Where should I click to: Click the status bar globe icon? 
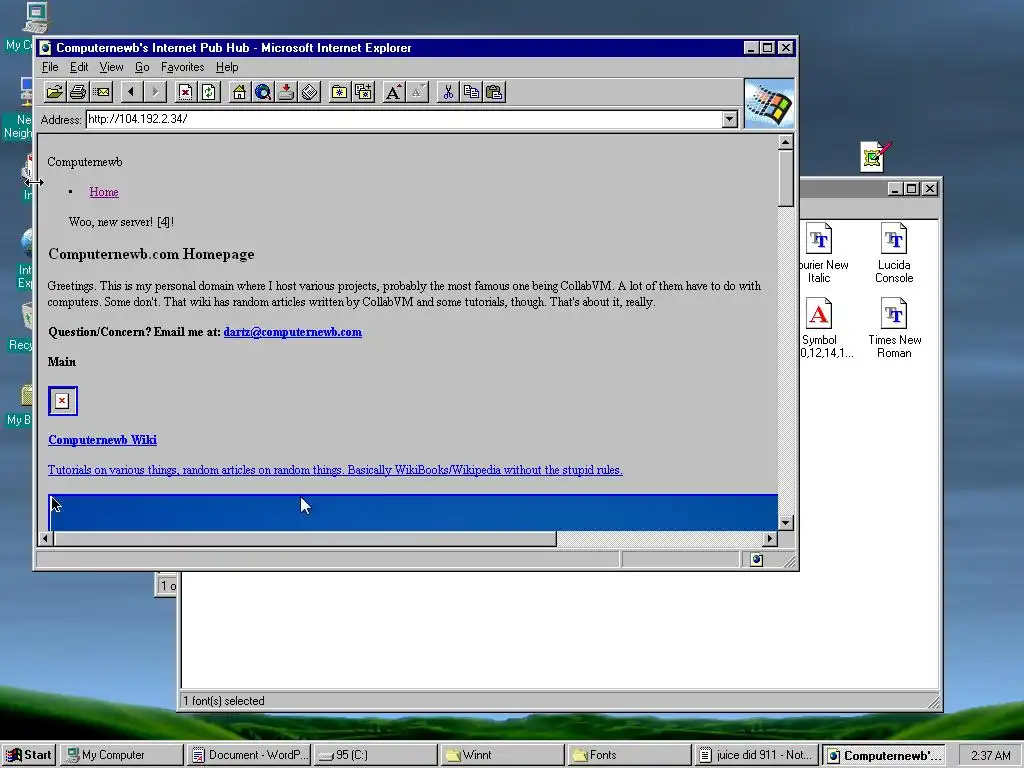pos(756,560)
